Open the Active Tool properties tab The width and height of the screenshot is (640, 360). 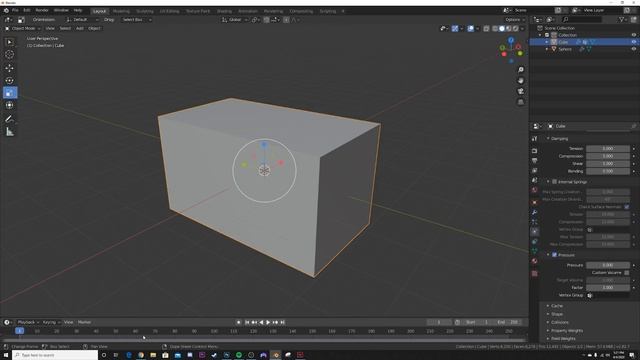point(535,139)
